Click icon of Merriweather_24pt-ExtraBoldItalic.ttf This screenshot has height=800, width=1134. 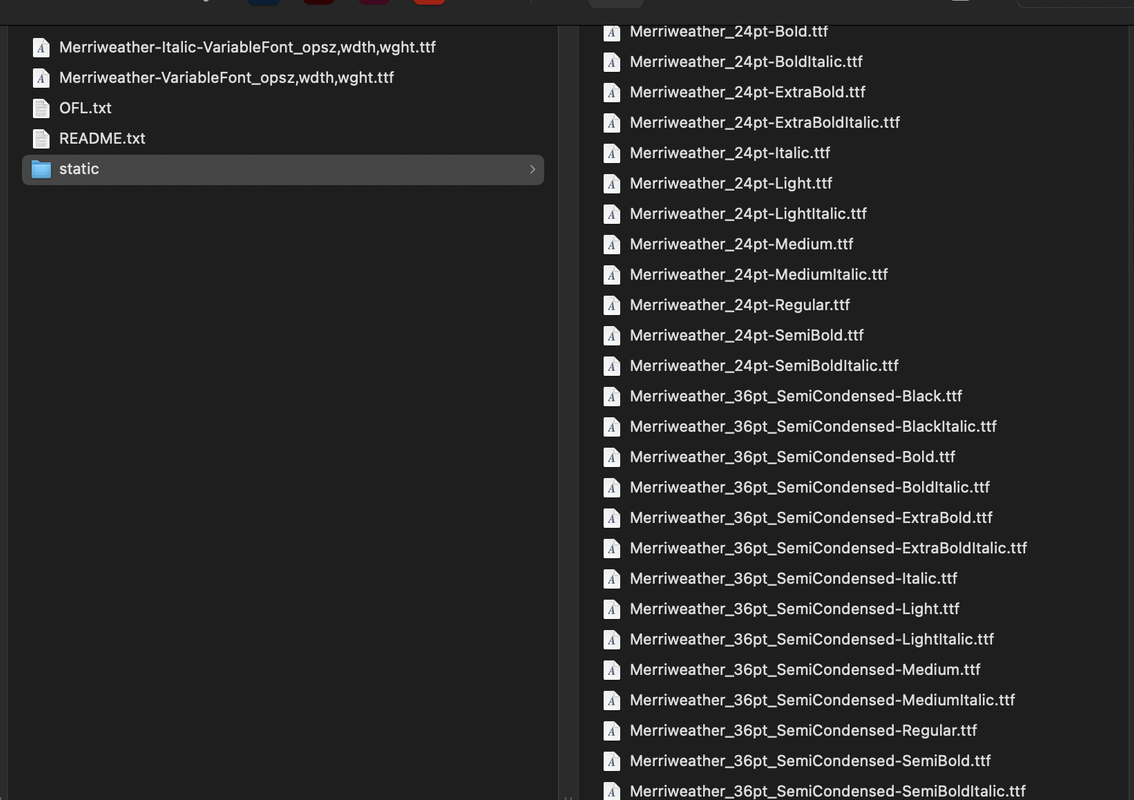pyautogui.click(x=612, y=123)
